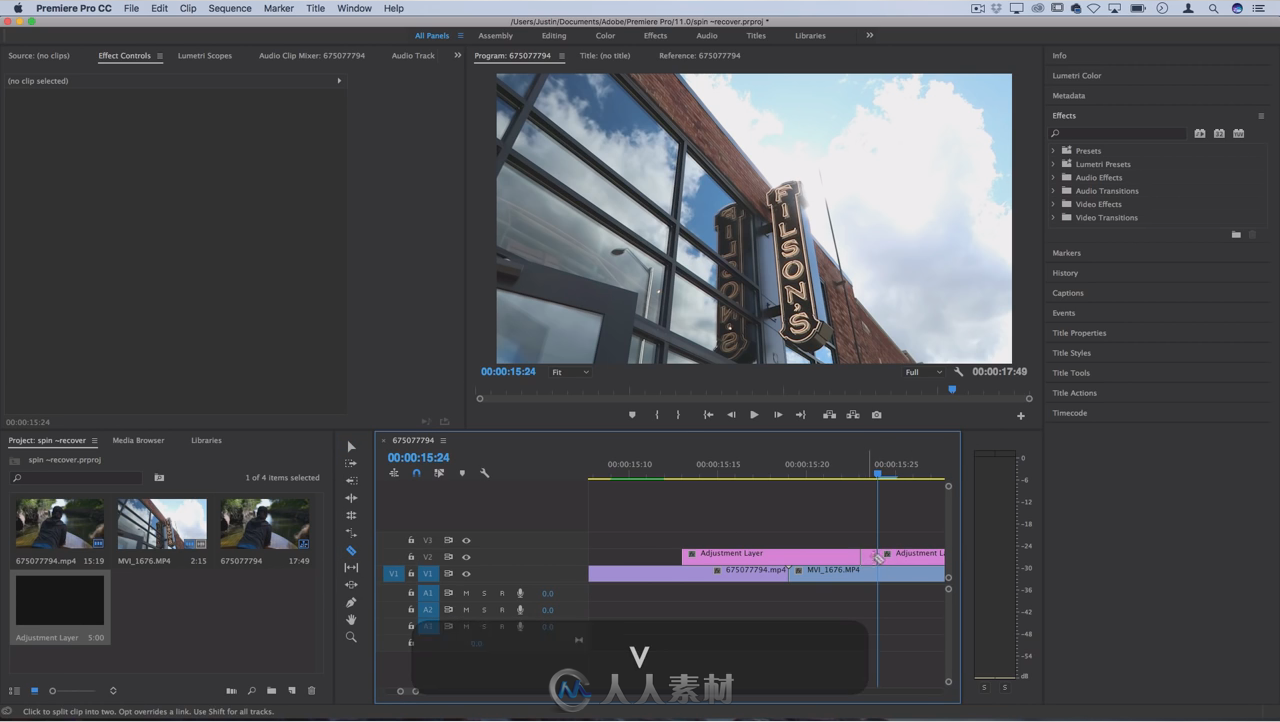The image size is (1280, 722).
Task: Open the Captions panel
Action: coord(1068,293)
